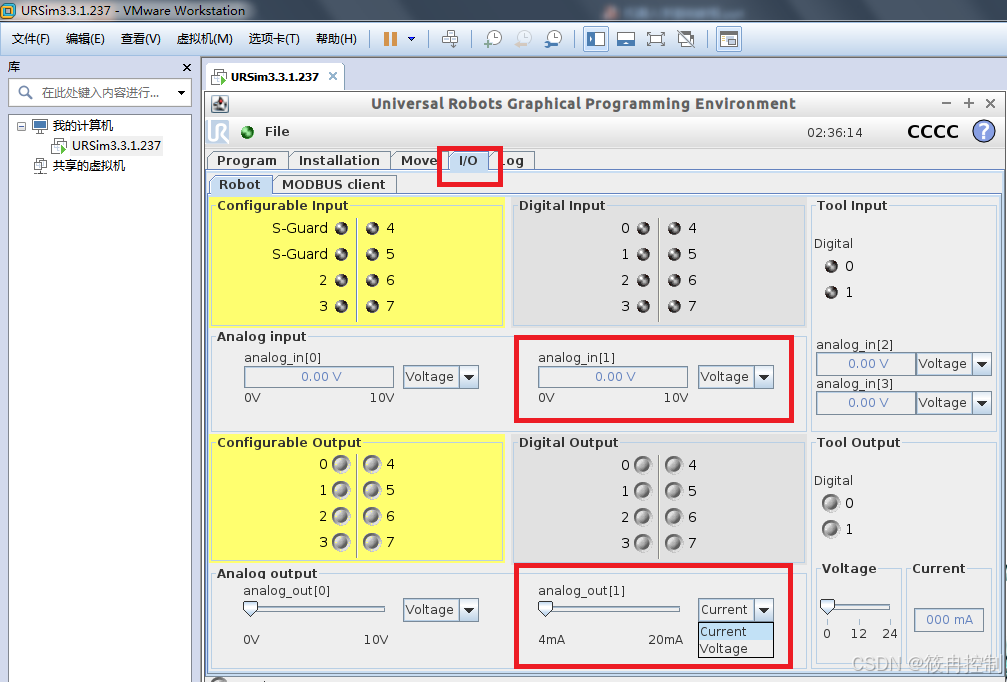The width and height of the screenshot is (1007, 682).
Task: Switch to the Installation tab
Action: click(x=339, y=161)
